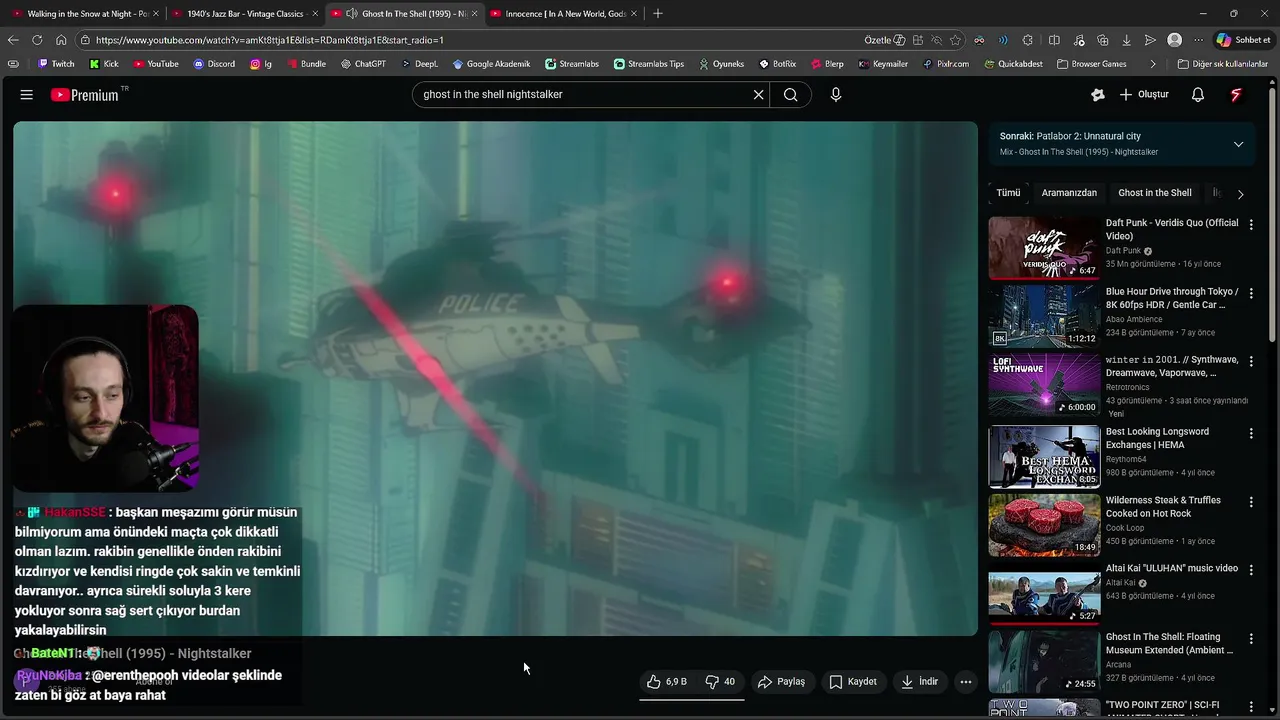Close the Ghost In The Shell tab
The image size is (1280, 720).
475,14
